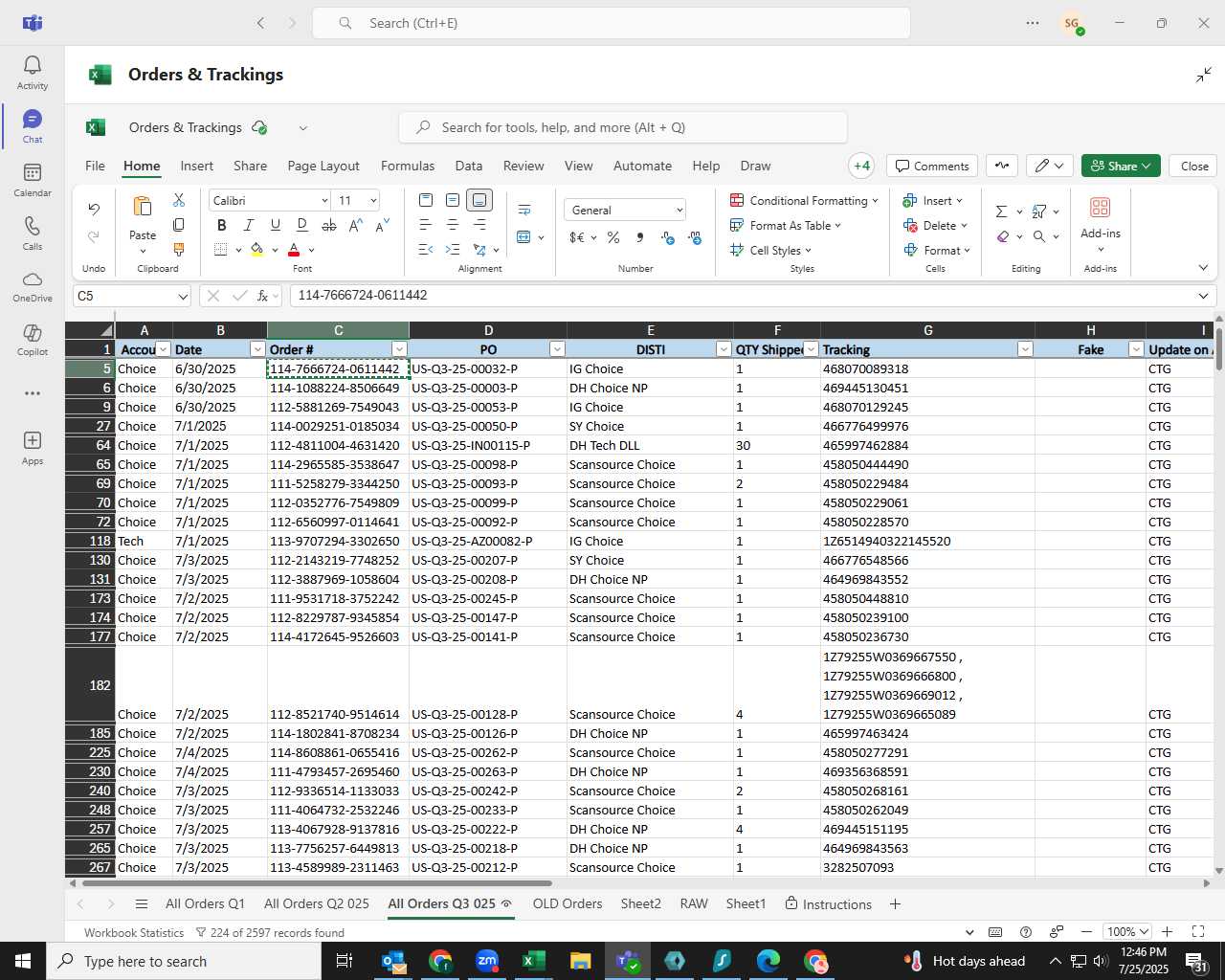
Task: Click the +4 hidden tabs button
Action: 862,166
